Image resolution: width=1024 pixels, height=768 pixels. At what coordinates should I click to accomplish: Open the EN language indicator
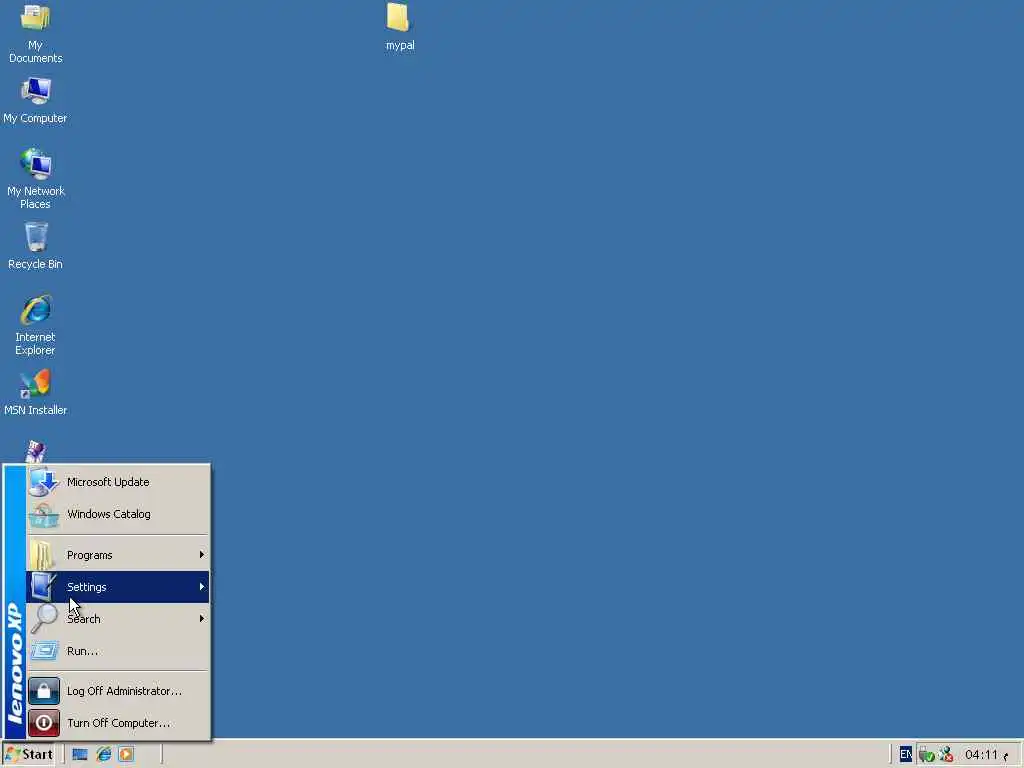[x=905, y=754]
